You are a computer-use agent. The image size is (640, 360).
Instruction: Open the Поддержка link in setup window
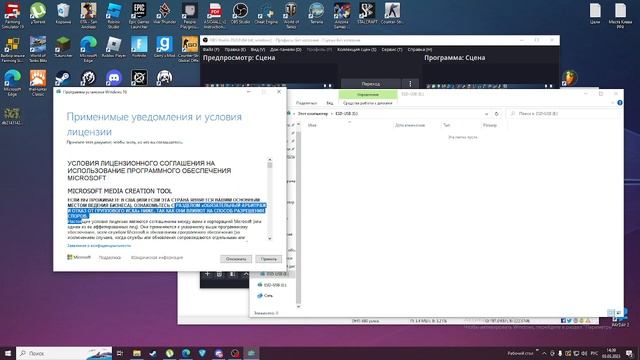(110, 258)
